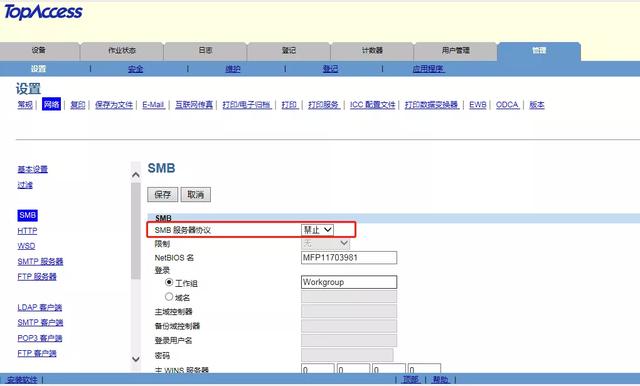Image resolution: width=640 pixels, height=386 pixels.
Task: Open the 复印 settings link
Action: [x=78, y=105]
